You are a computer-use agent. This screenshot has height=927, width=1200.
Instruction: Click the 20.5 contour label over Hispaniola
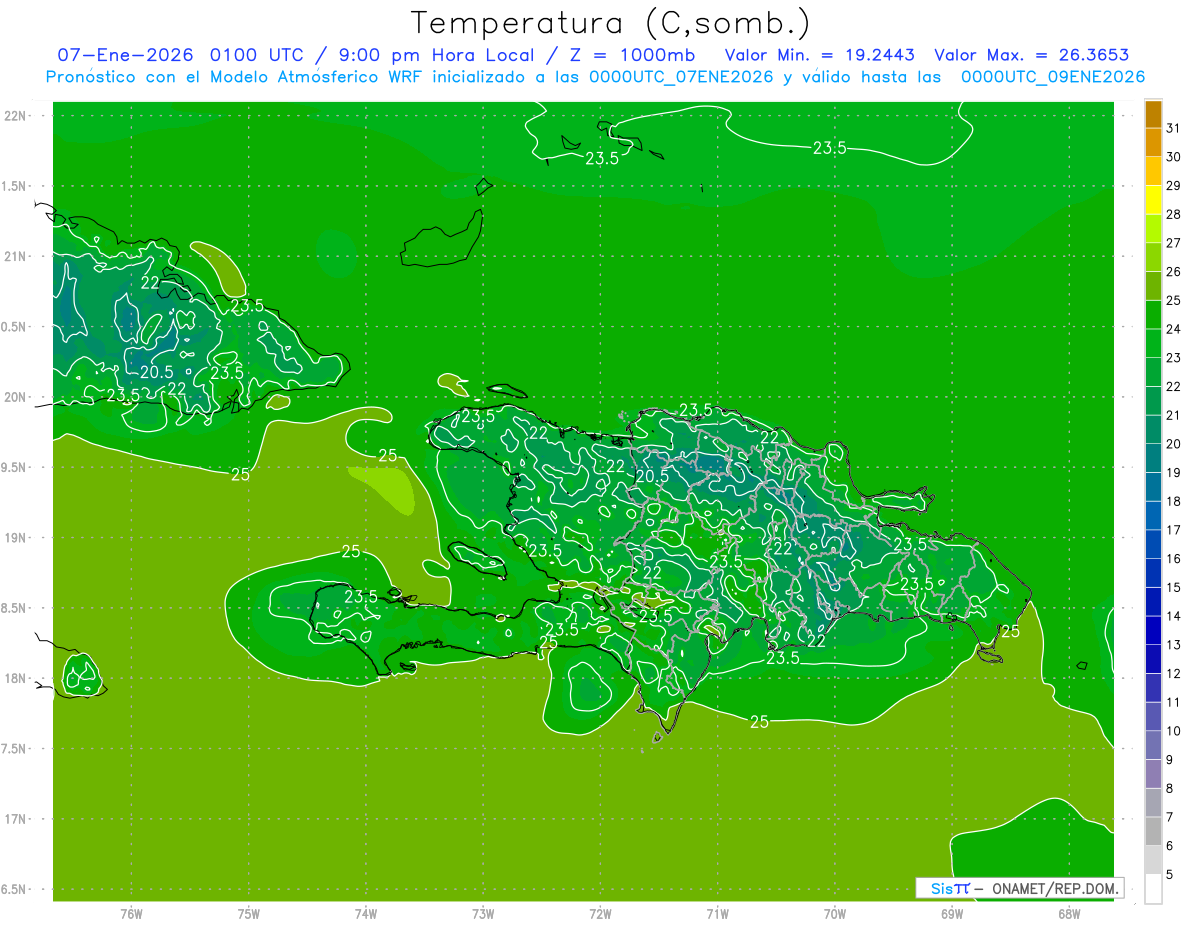click(x=651, y=477)
